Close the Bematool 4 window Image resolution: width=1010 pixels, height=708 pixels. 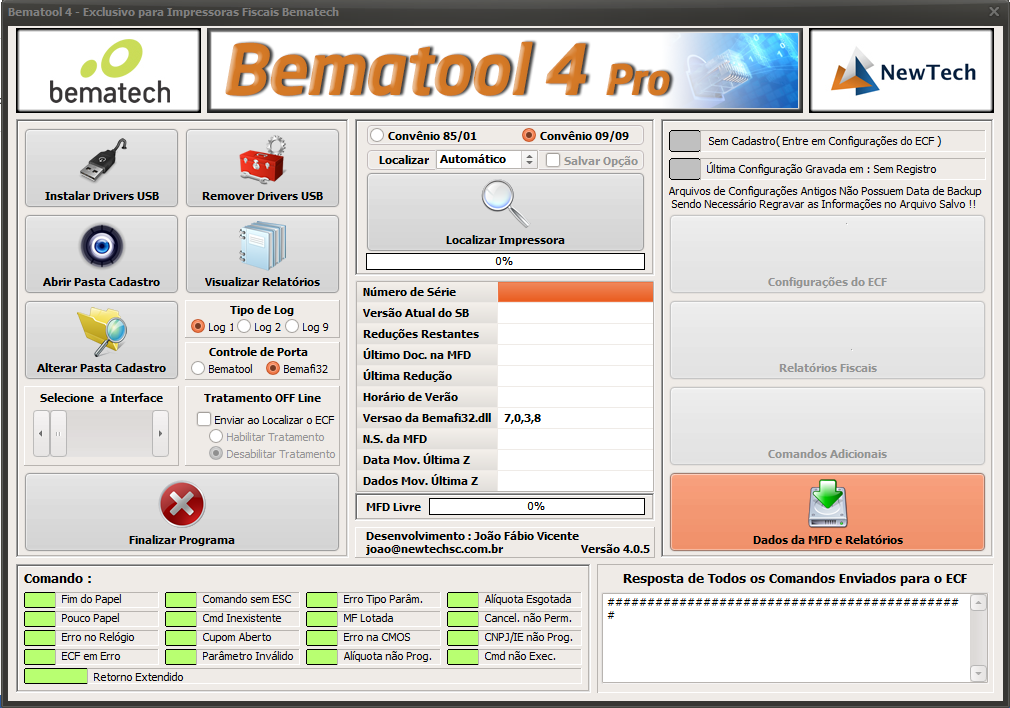click(994, 12)
